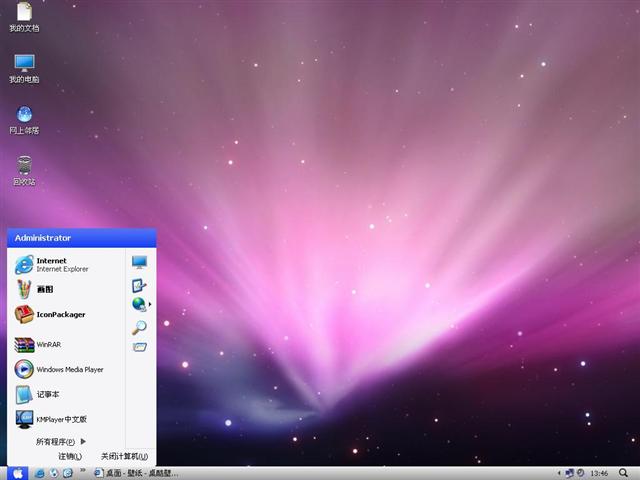Open search magnifier icon in start menu
This screenshot has height=480, width=640.
click(x=139, y=327)
